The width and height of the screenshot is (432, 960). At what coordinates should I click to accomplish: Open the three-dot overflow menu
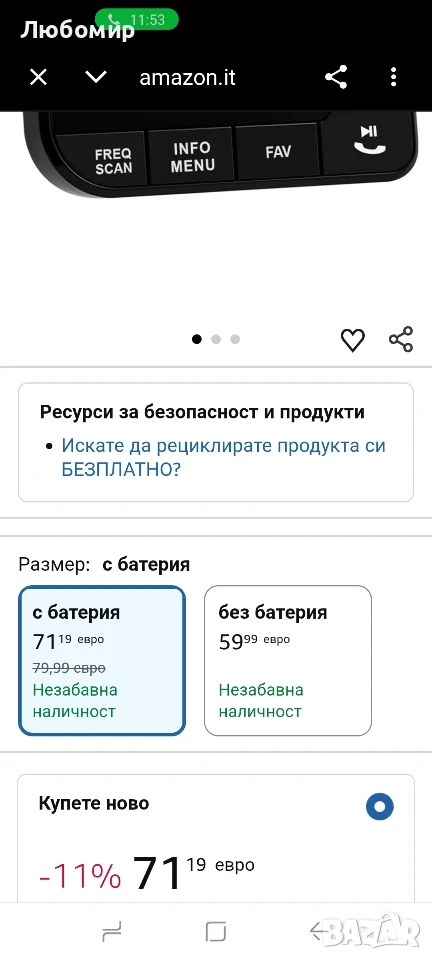point(393,77)
